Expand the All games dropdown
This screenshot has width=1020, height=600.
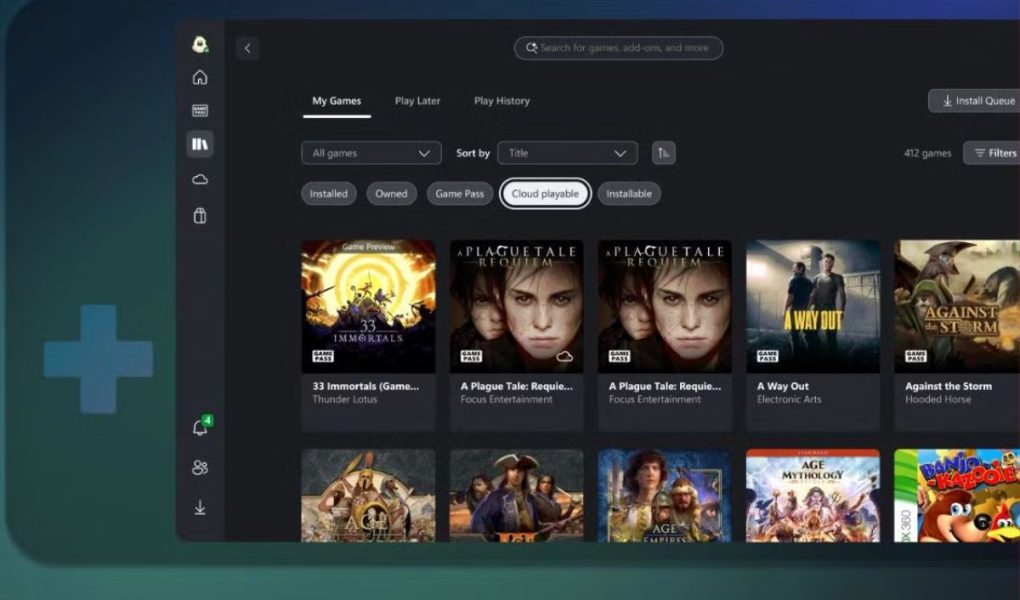click(x=371, y=153)
